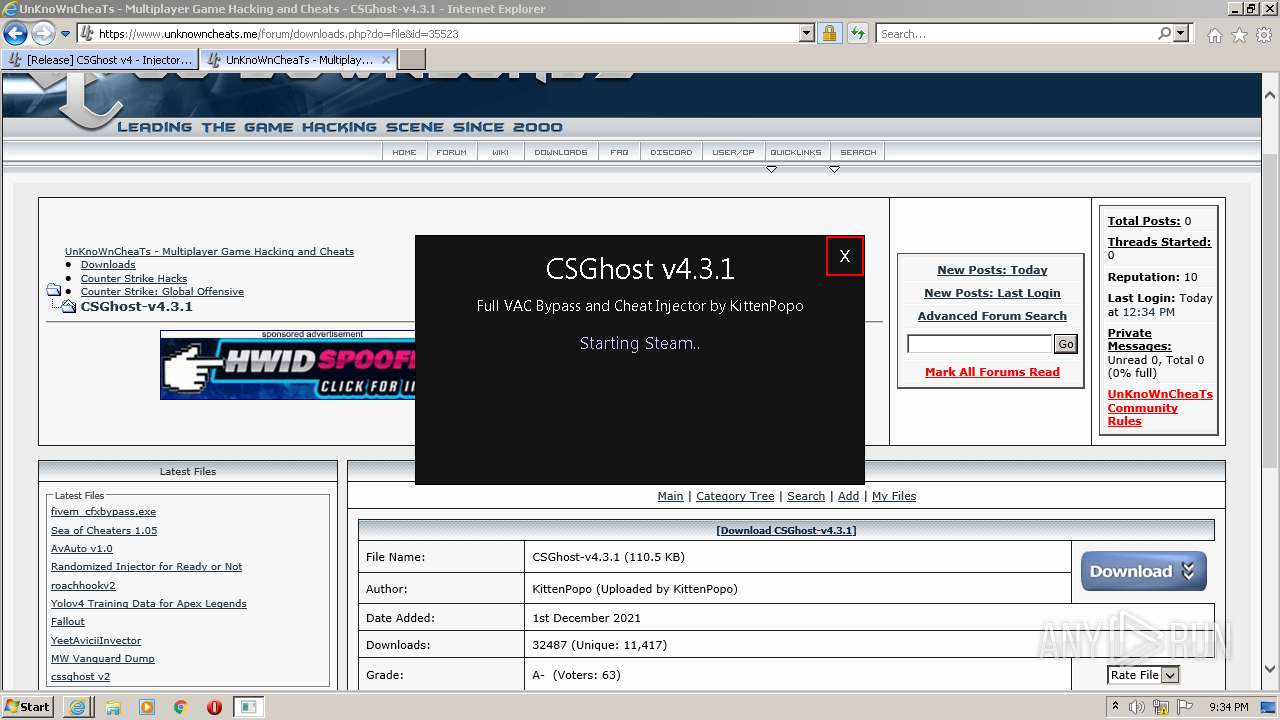Open the SEARCH navigation menu

[858, 152]
